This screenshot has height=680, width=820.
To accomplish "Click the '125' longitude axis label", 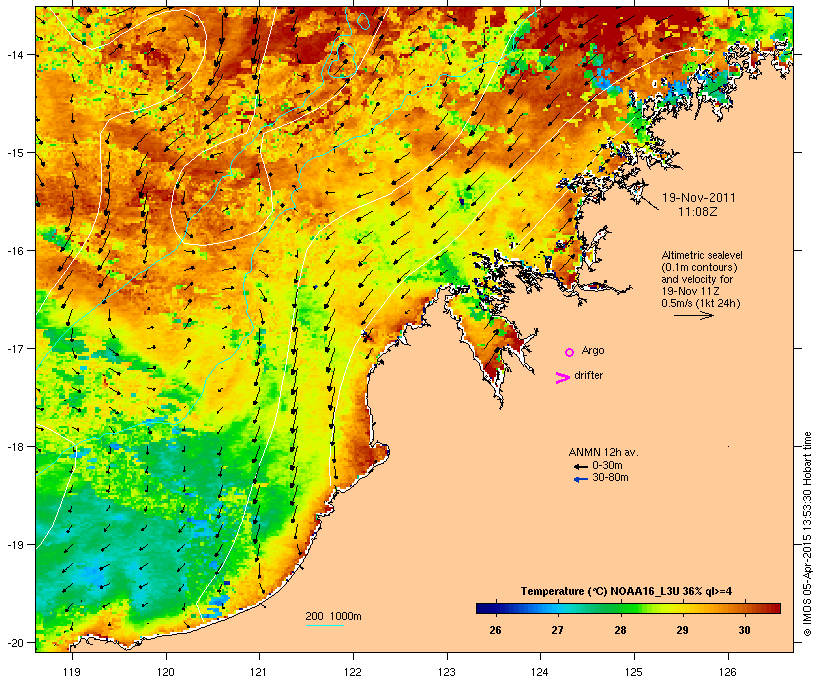I will coord(634,672).
